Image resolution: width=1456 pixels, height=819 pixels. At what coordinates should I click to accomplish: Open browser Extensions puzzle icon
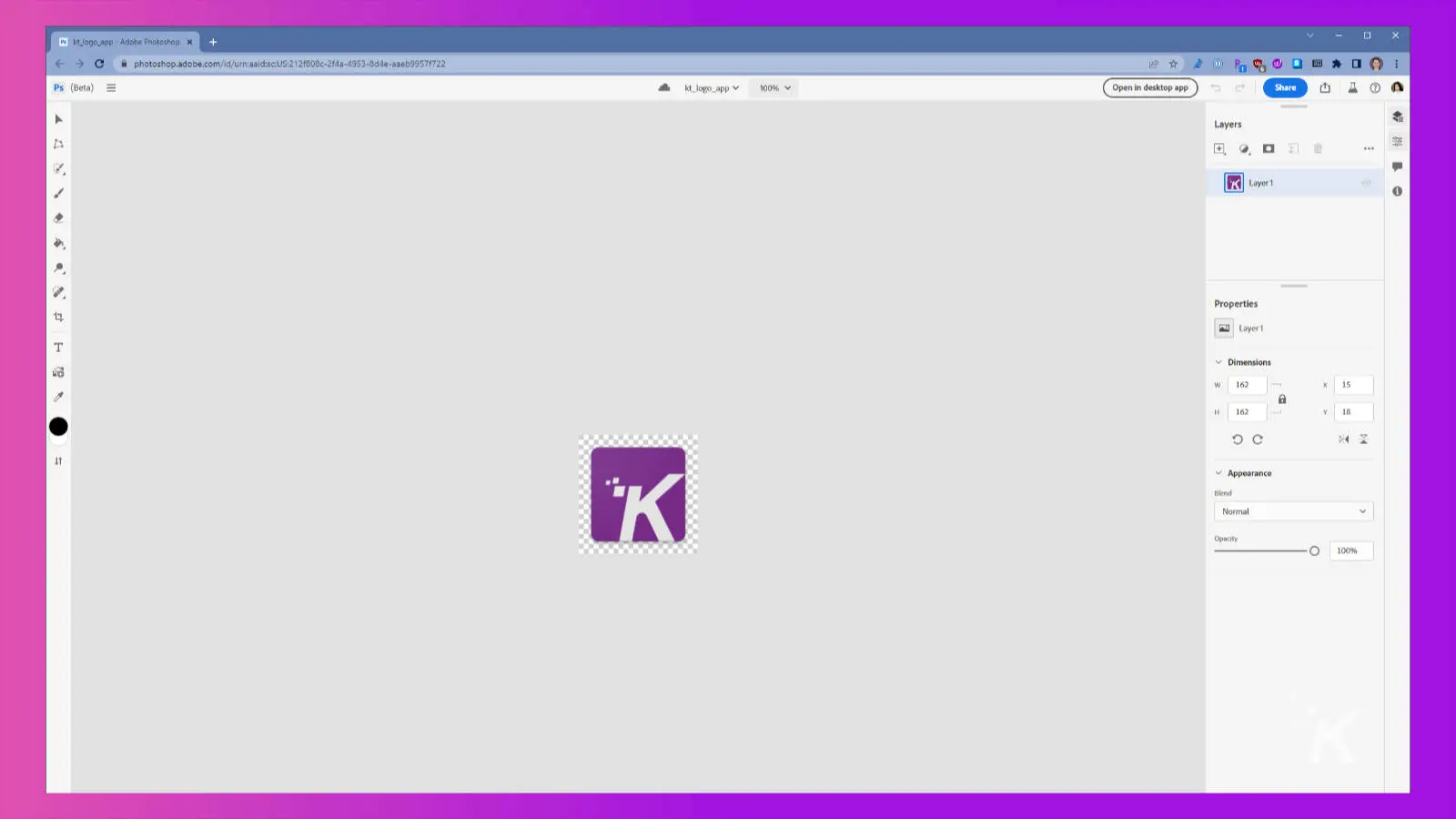click(x=1337, y=64)
